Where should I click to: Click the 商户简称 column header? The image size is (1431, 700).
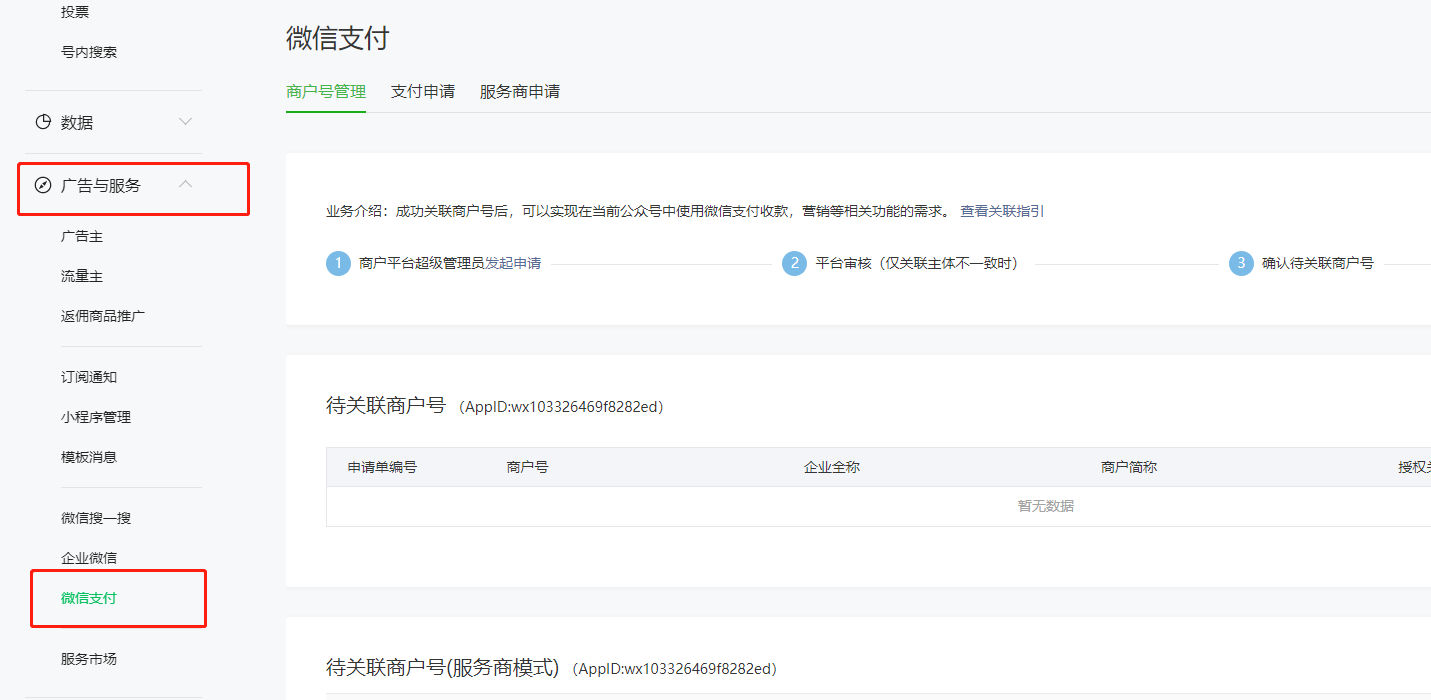1129,467
